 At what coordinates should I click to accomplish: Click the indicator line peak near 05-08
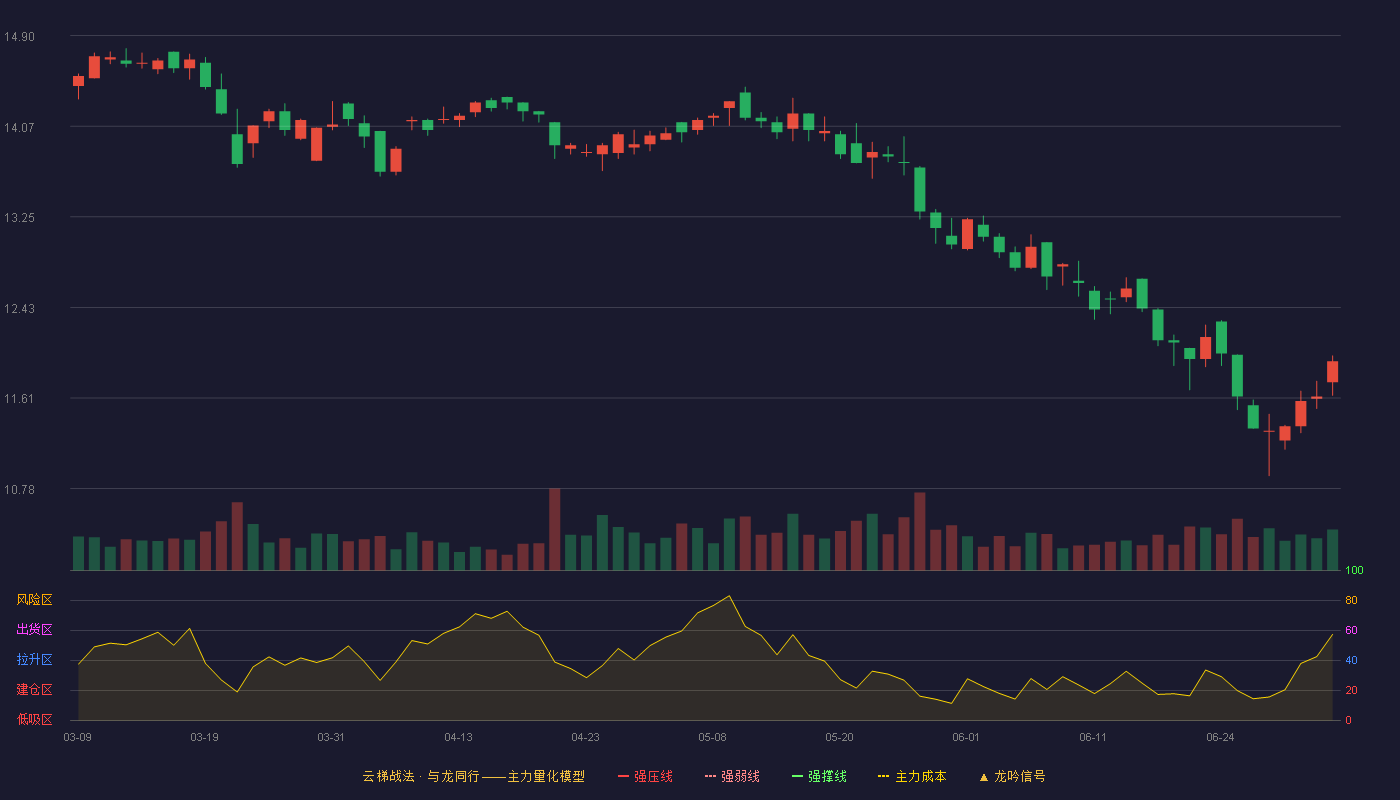tap(729, 596)
